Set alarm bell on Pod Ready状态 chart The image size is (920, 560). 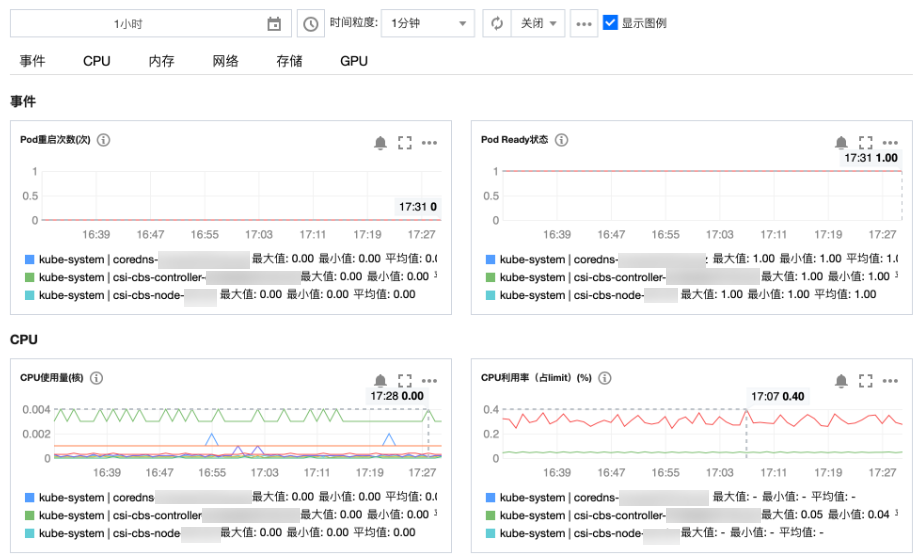coord(841,143)
